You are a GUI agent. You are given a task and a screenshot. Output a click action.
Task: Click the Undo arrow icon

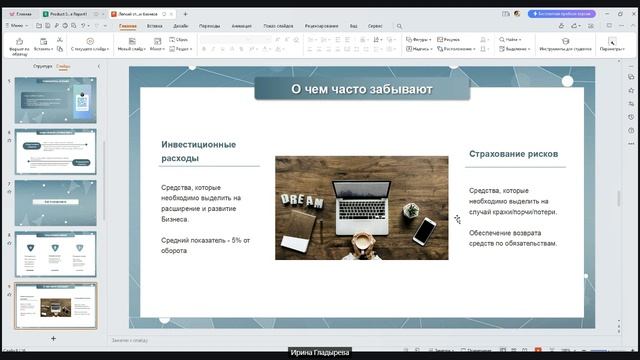click(83, 26)
